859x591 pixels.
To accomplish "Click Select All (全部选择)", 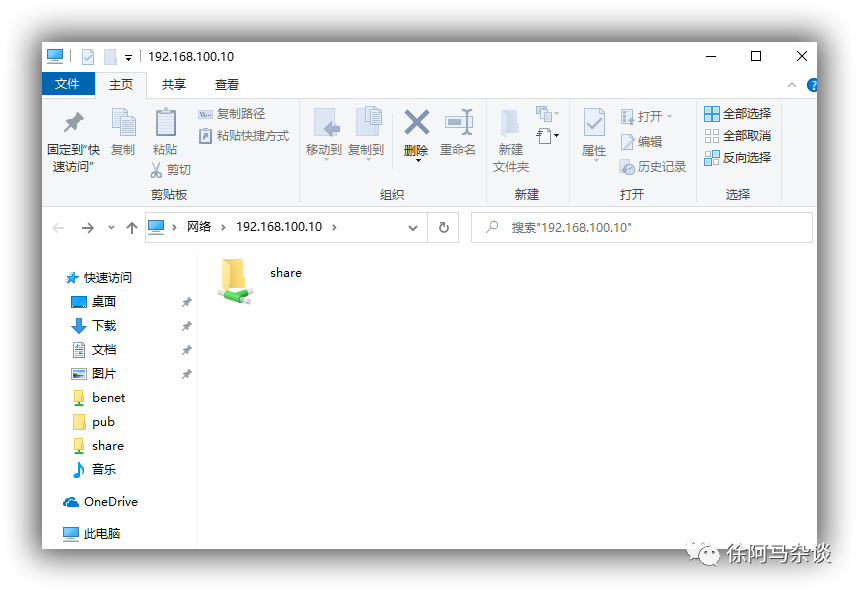I will tap(737, 114).
